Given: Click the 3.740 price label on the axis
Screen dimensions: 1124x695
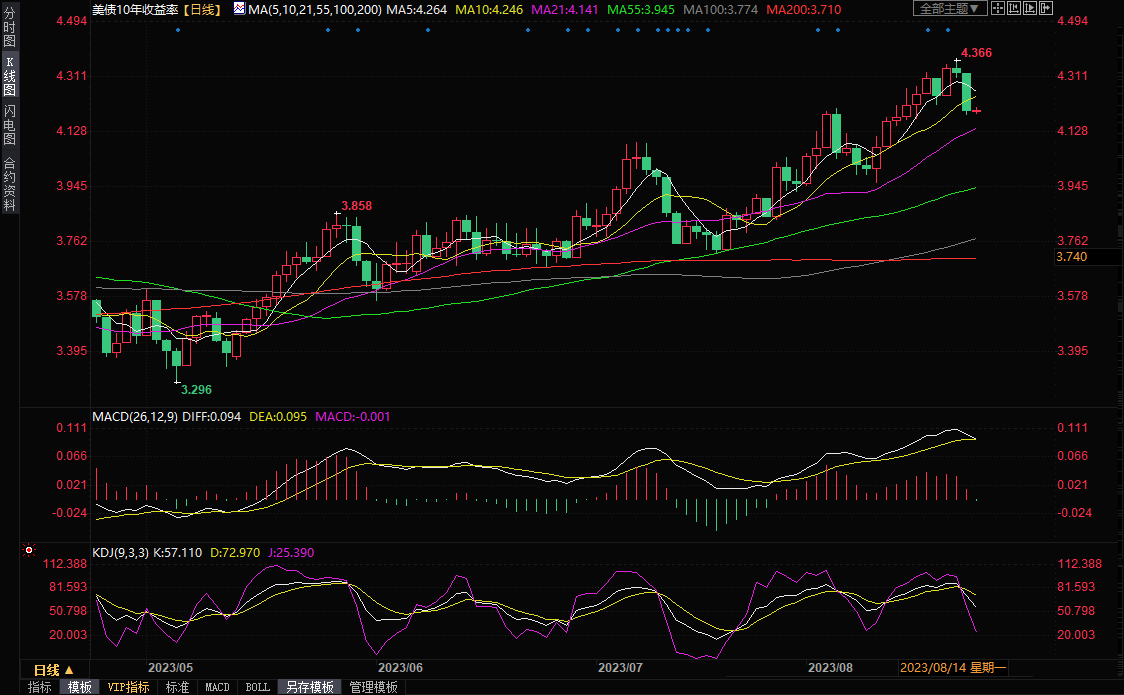Looking at the screenshot, I should click(1071, 258).
